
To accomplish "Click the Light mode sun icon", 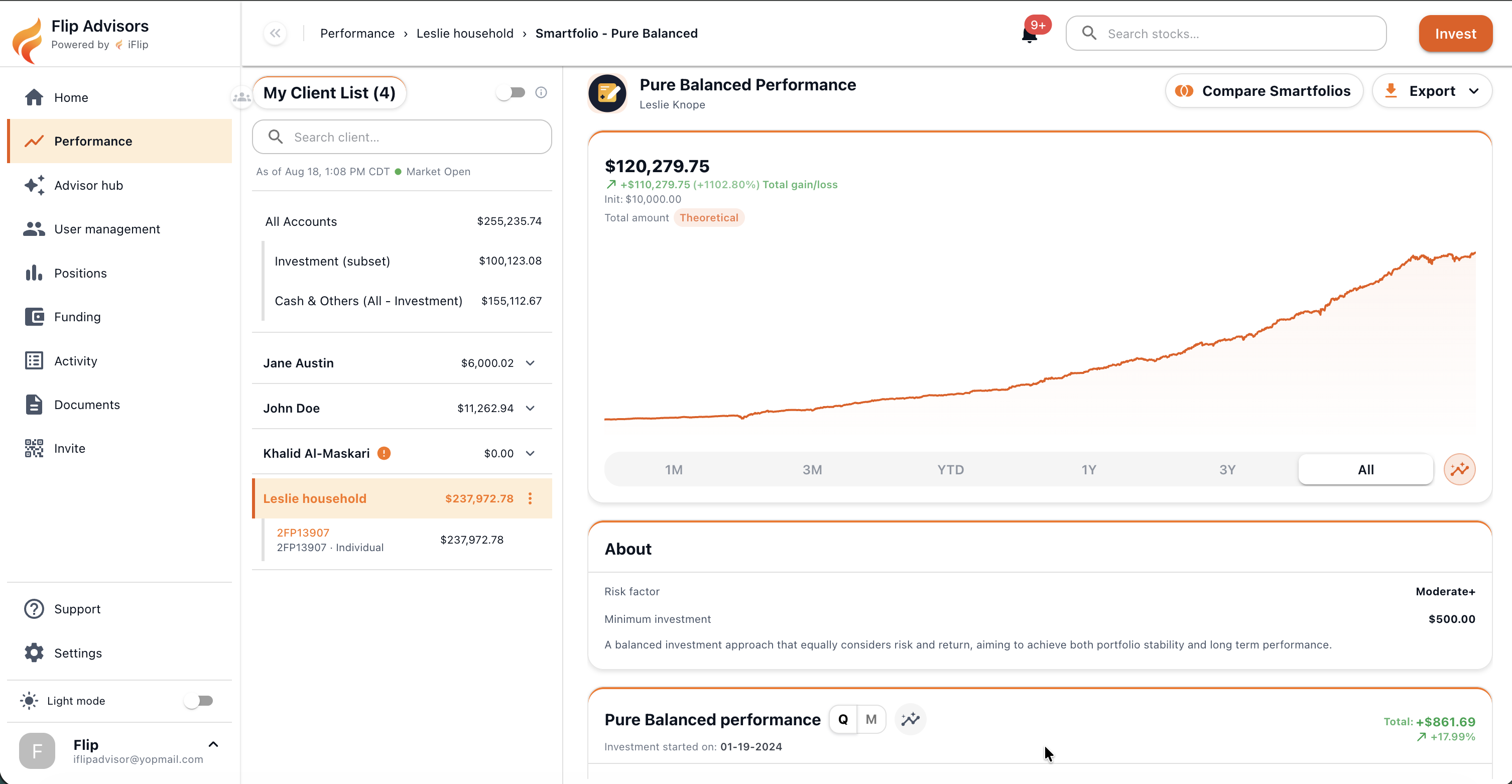I will click(x=29, y=701).
